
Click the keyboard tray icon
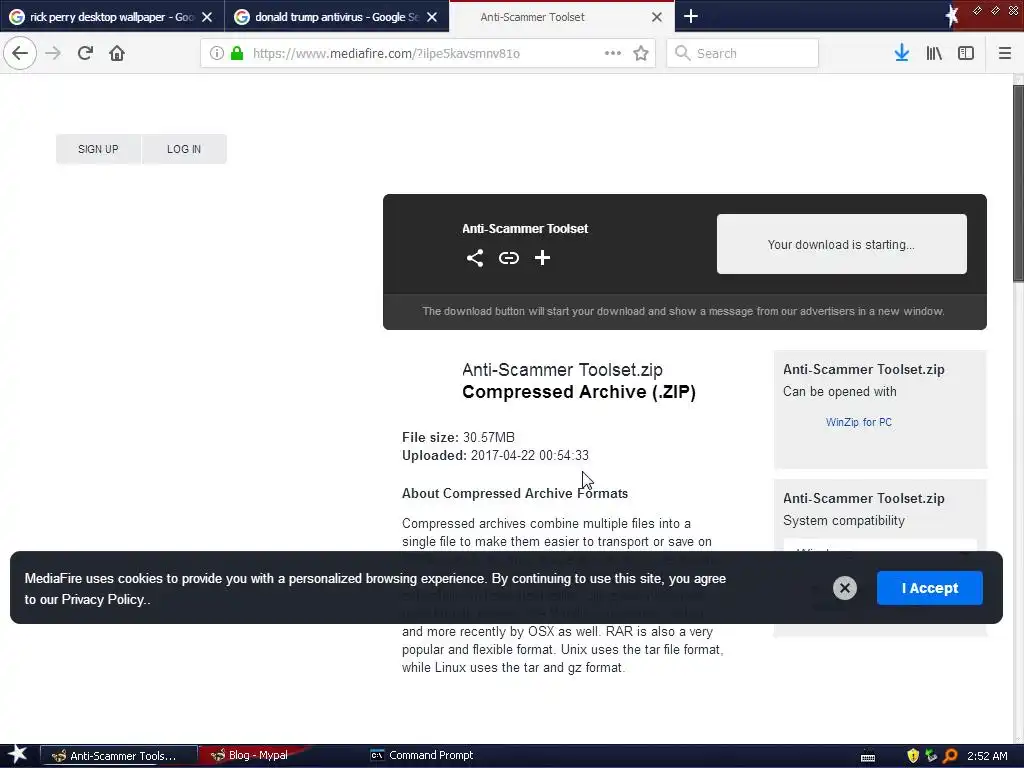[868, 757]
